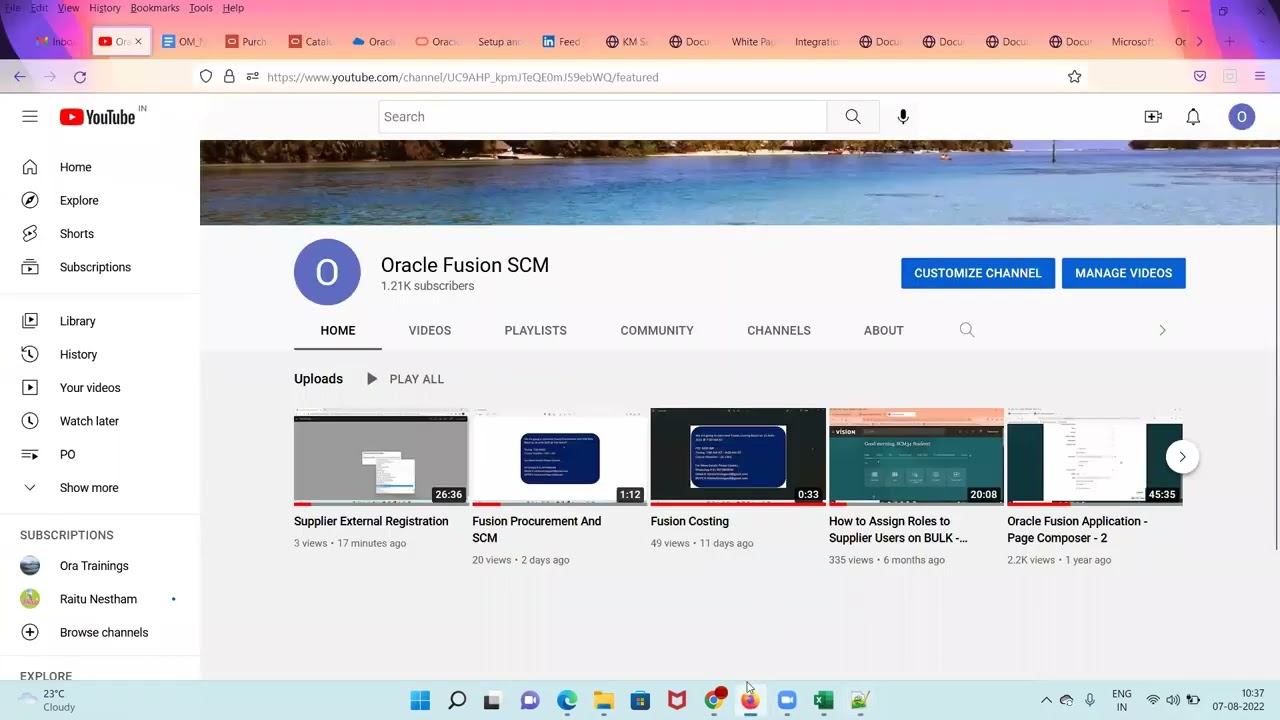The image size is (1280, 720).
Task: Open the Create video icon
Action: pyautogui.click(x=1153, y=117)
